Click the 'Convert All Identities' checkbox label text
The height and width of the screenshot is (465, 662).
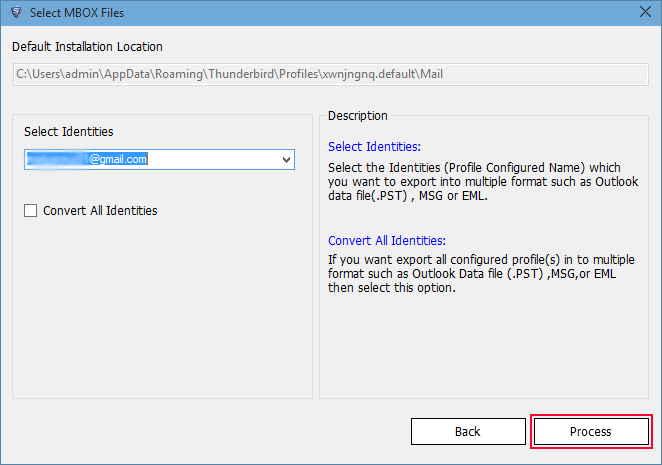[100, 210]
